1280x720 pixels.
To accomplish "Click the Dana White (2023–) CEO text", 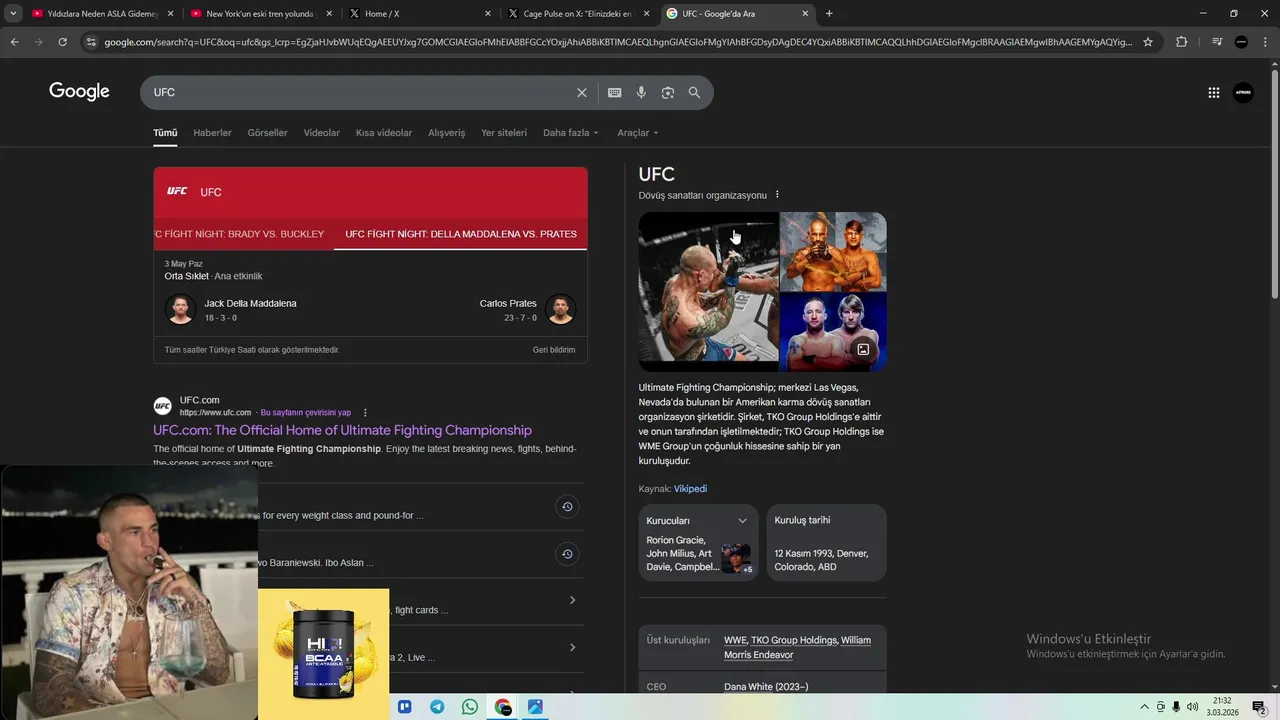I will tap(766, 687).
